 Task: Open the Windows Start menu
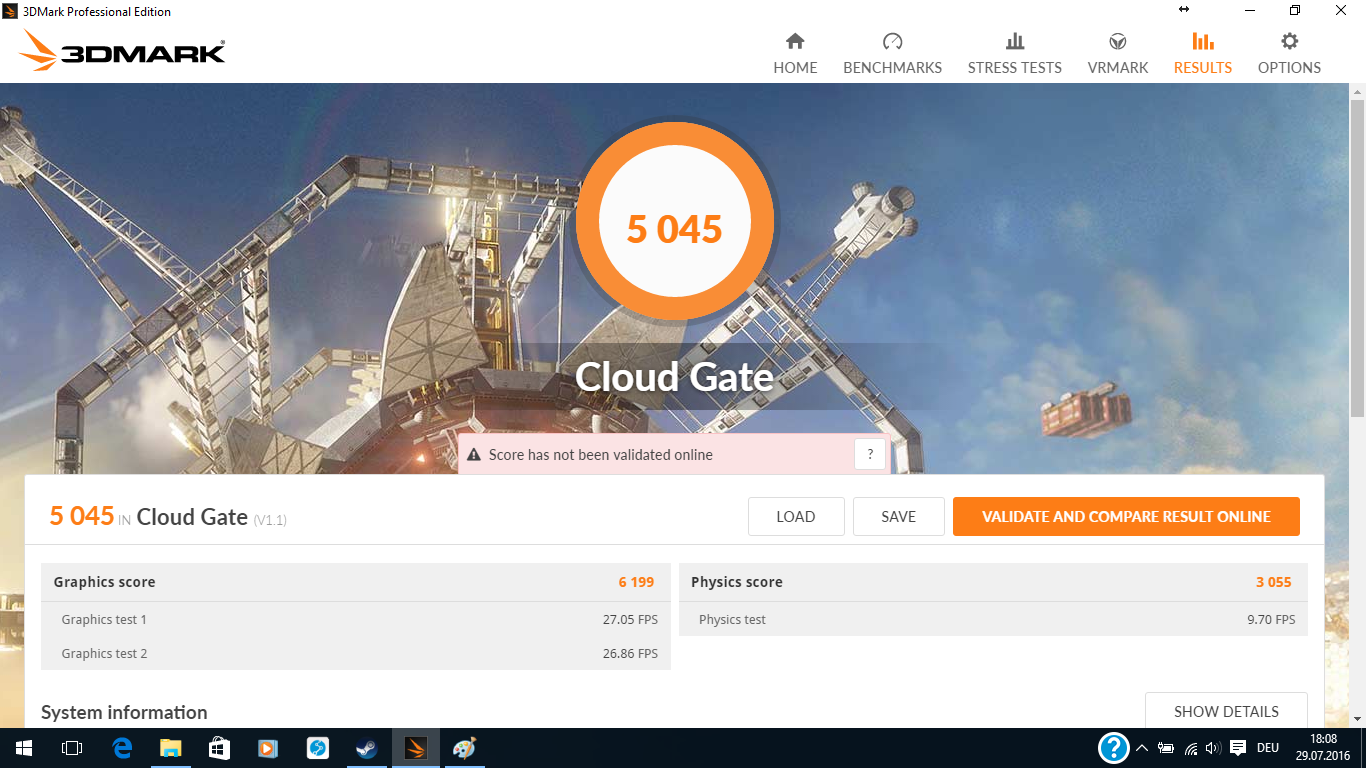click(x=23, y=748)
